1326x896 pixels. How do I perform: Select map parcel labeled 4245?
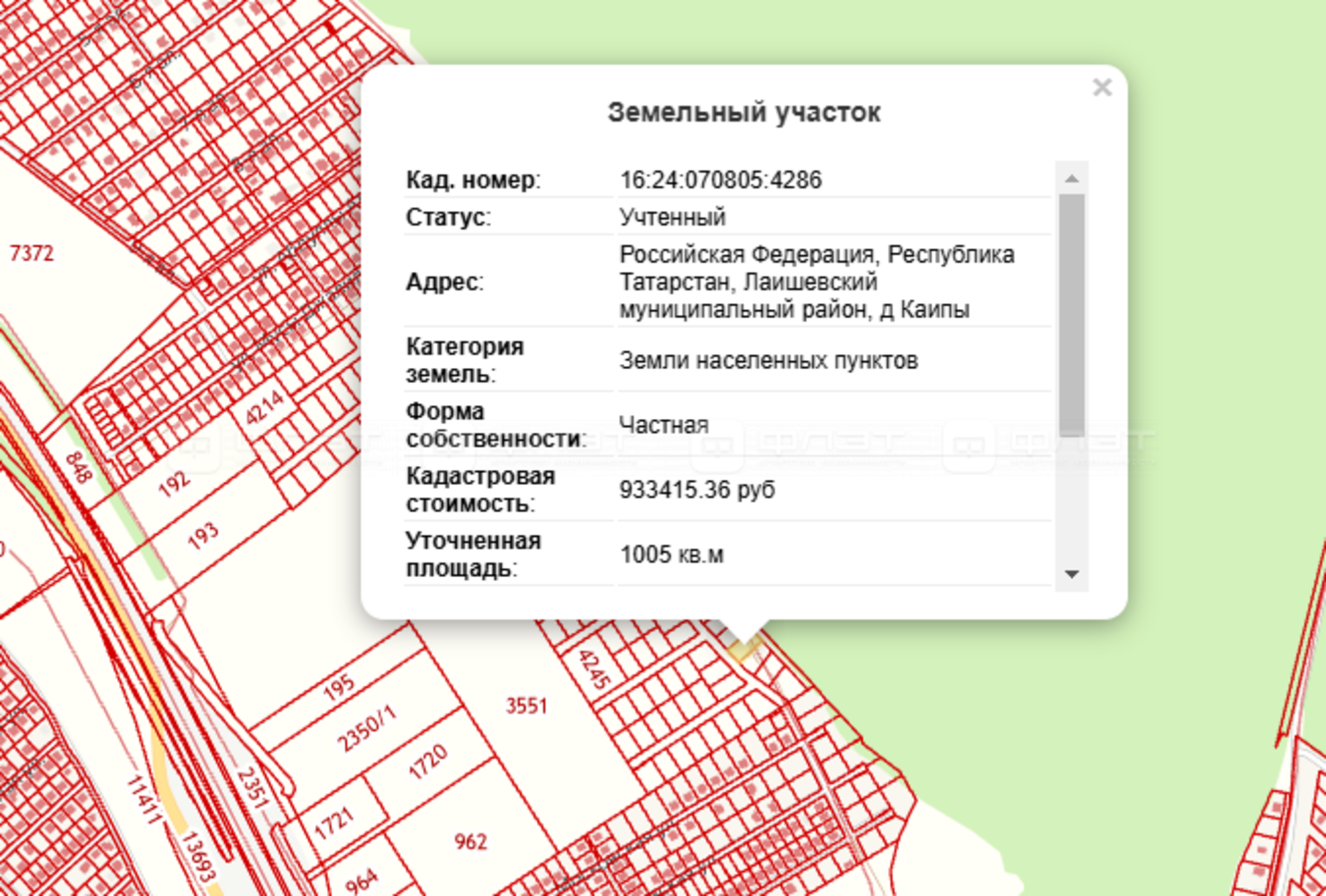click(594, 669)
